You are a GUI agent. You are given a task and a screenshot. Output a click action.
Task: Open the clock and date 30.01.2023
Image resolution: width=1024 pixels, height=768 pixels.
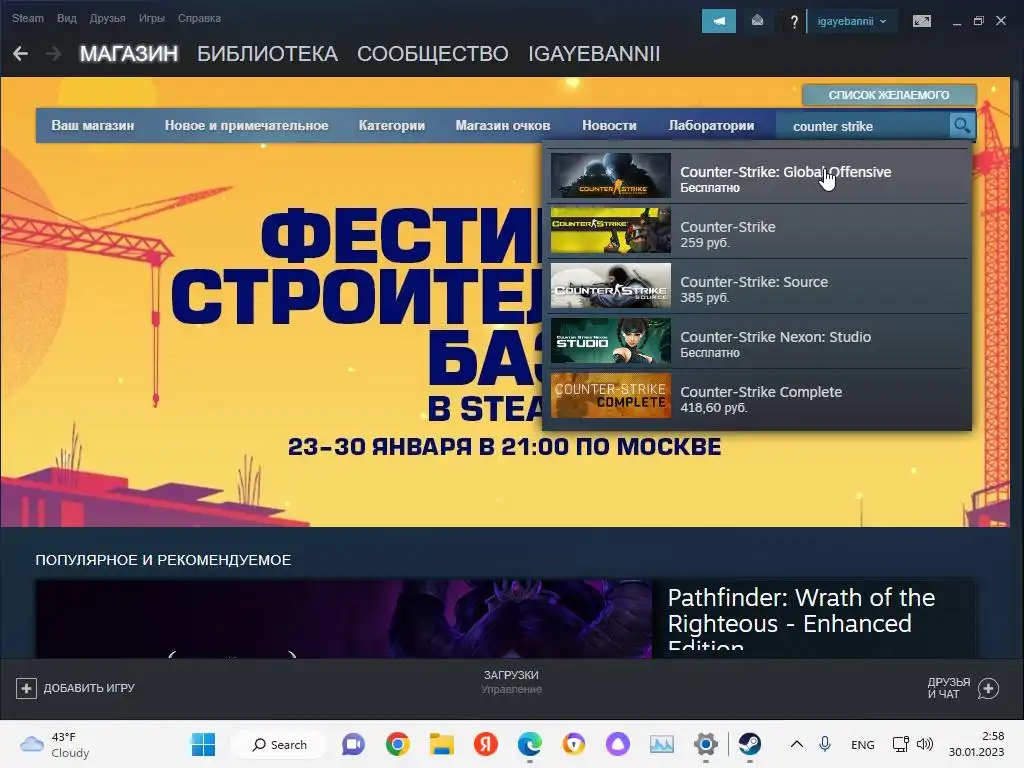976,744
